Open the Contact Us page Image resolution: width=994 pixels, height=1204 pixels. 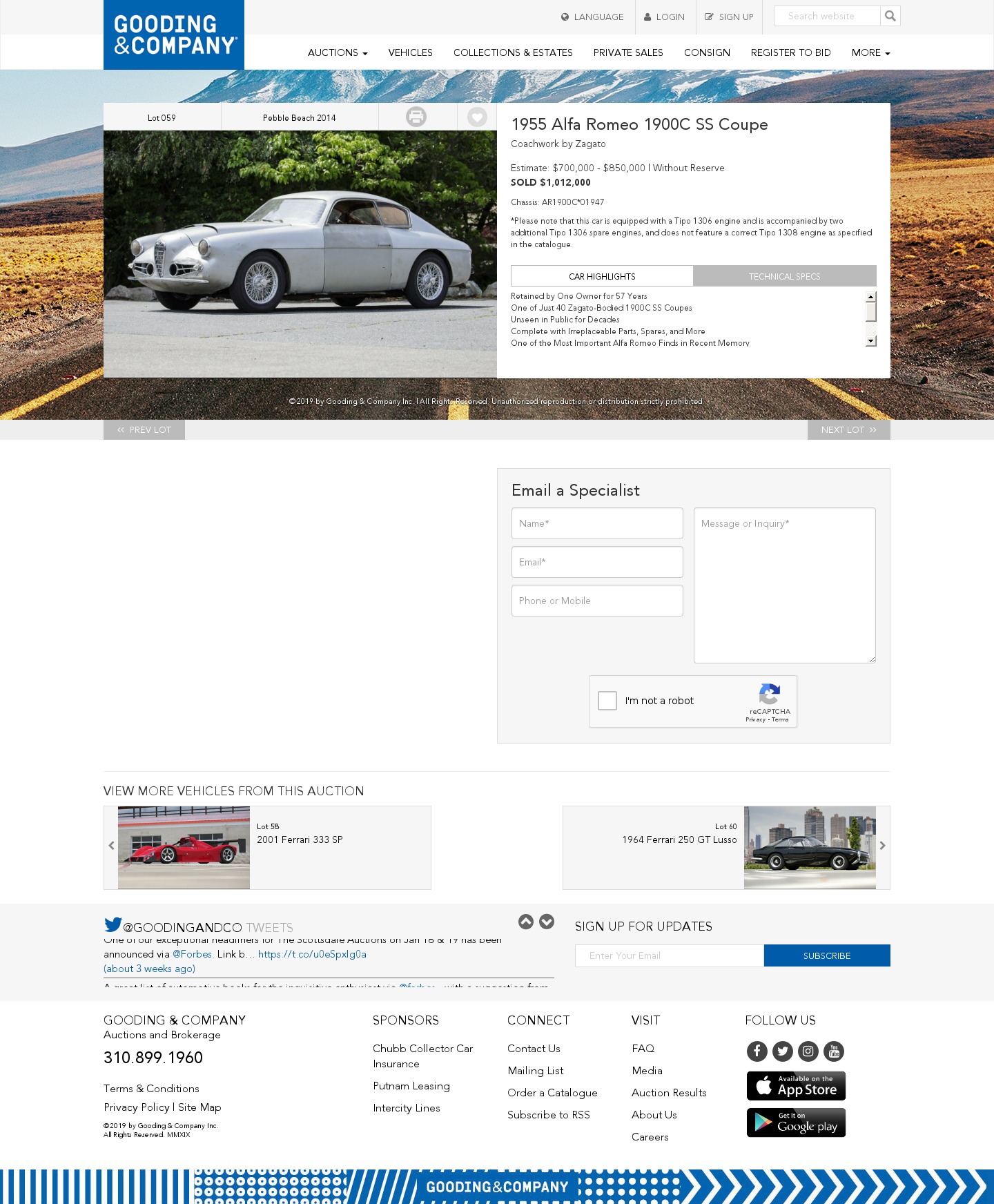(534, 1049)
